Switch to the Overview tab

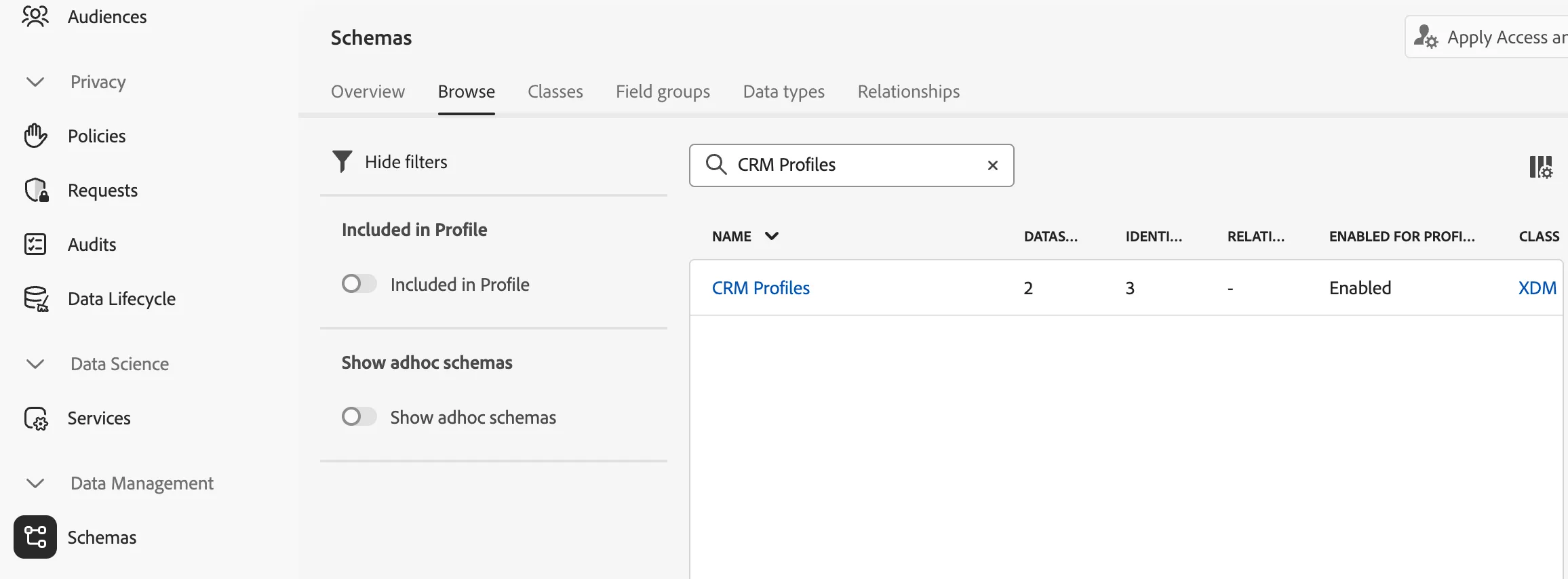point(368,92)
